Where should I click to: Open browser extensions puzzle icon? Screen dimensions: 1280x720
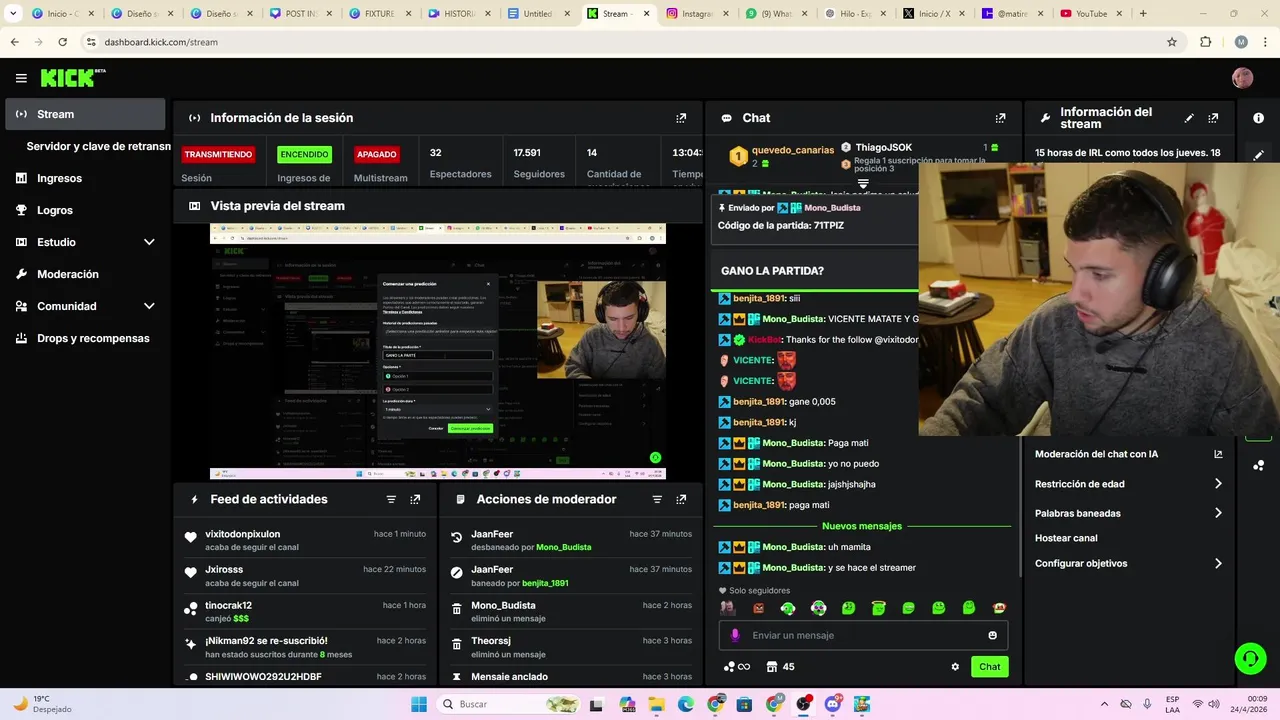click(1205, 42)
